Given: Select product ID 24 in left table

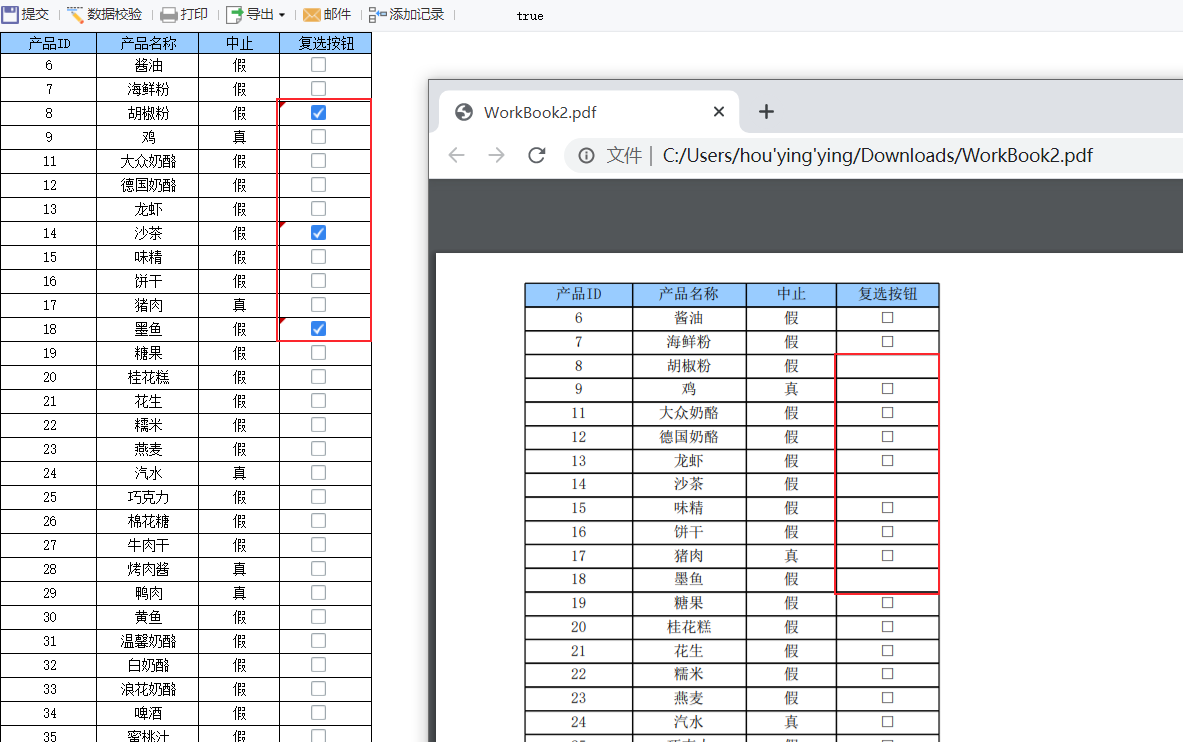Looking at the screenshot, I should [x=49, y=473].
